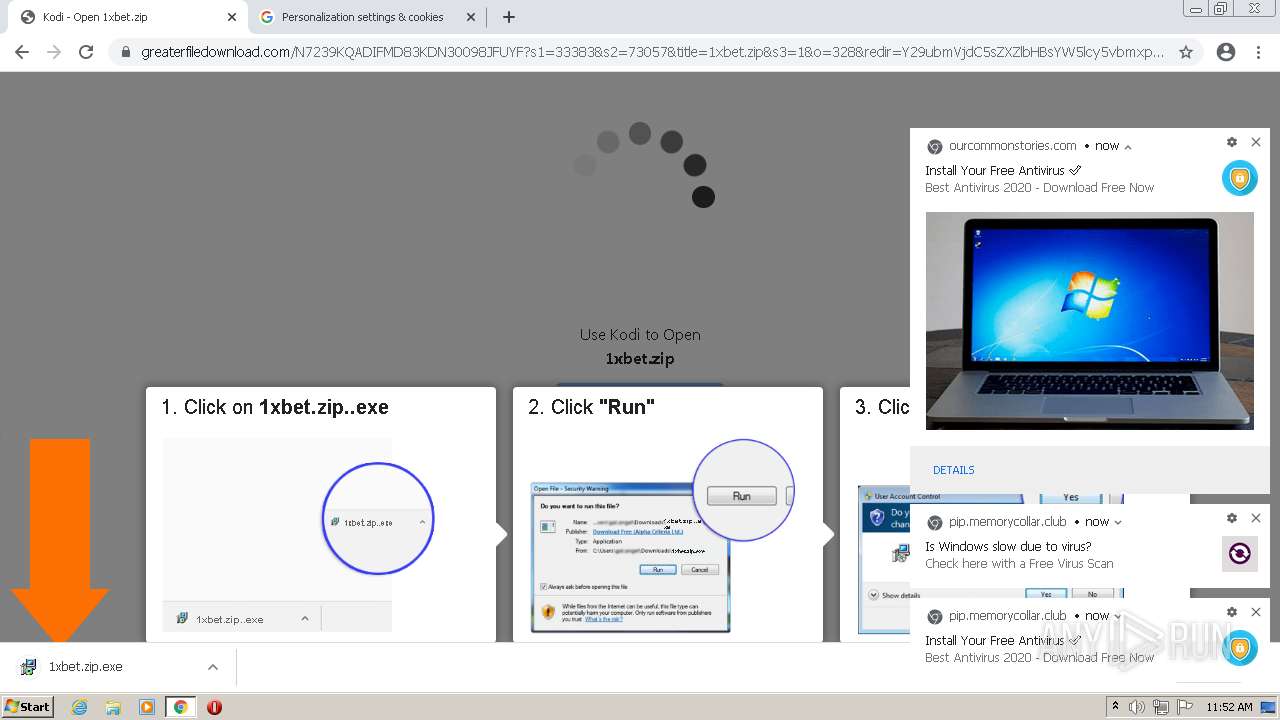This screenshot has width=1280, height=720.
Task: Expand download options chevron for 1xbet.zip.exe
Action: [212, 667]
